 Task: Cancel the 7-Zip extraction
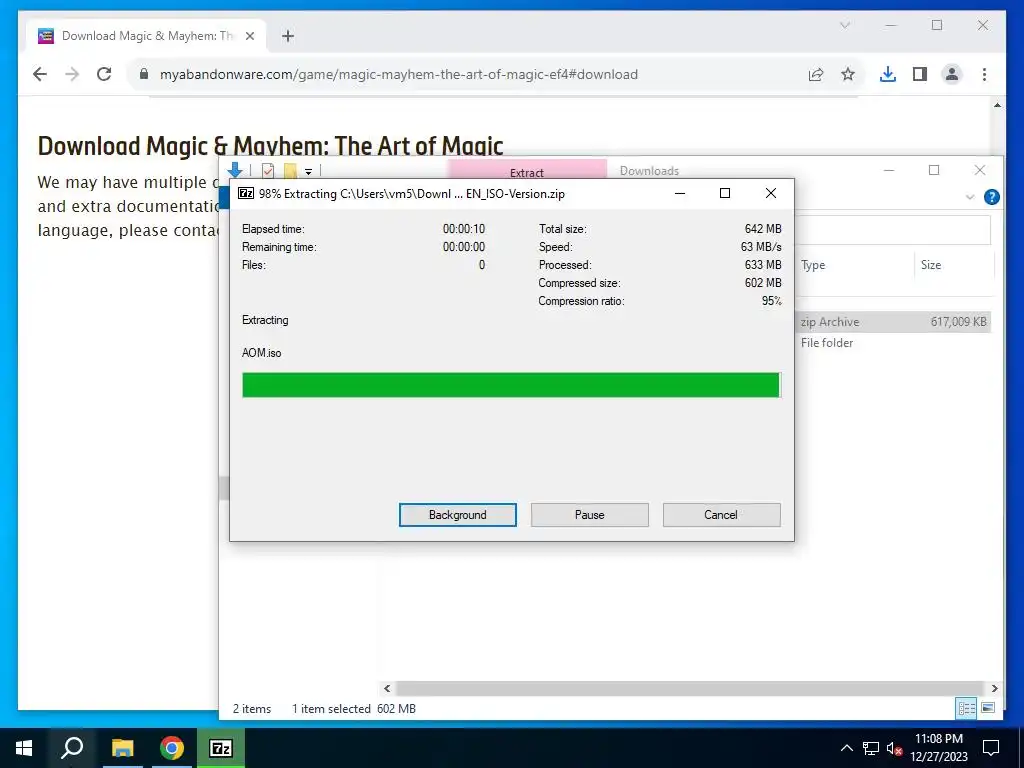(721, 515)
